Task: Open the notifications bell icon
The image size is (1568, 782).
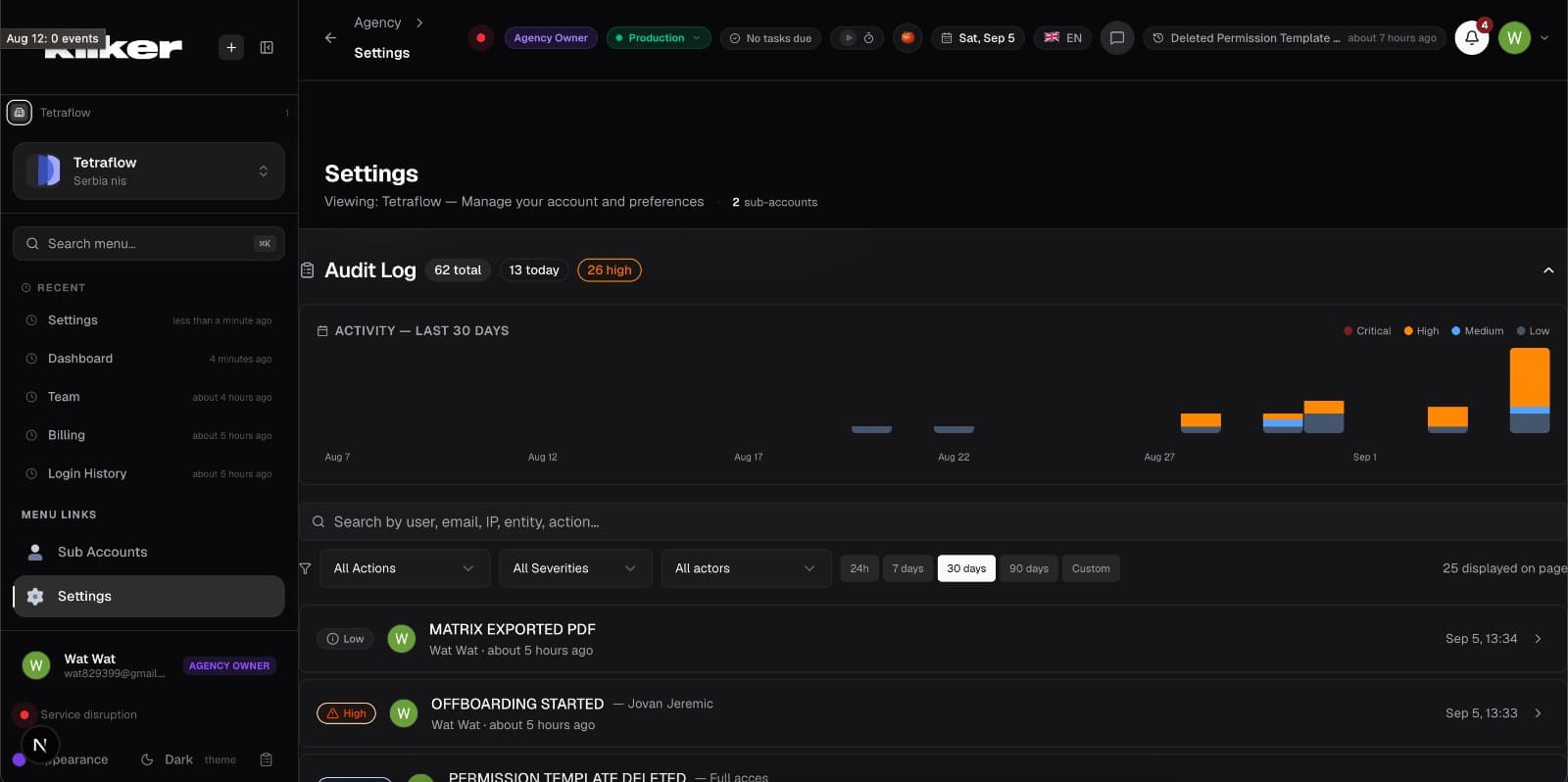Action: pyautogui.click(x=1472, y=38)
